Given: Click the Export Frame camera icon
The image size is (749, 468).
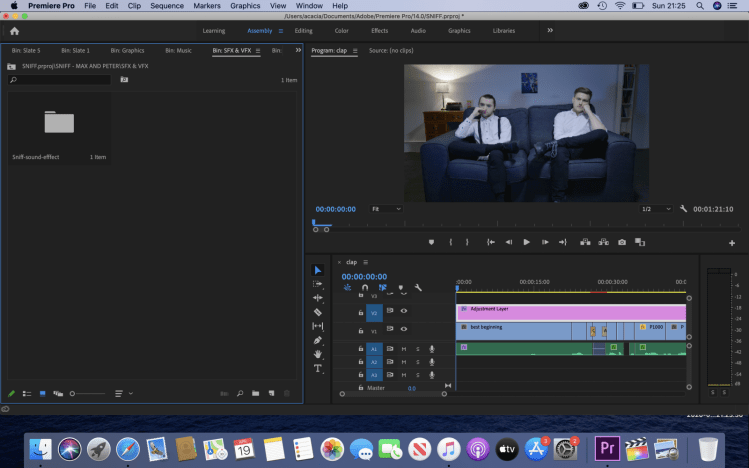Looking at the screenshot, I should coord(622,242).
